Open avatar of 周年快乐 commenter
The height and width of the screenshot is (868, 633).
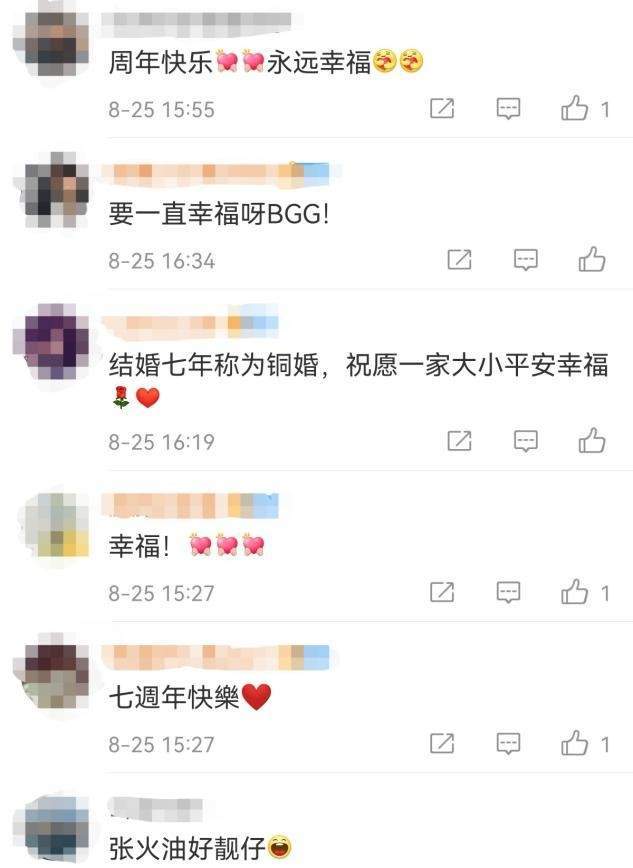tap(51, 40)
